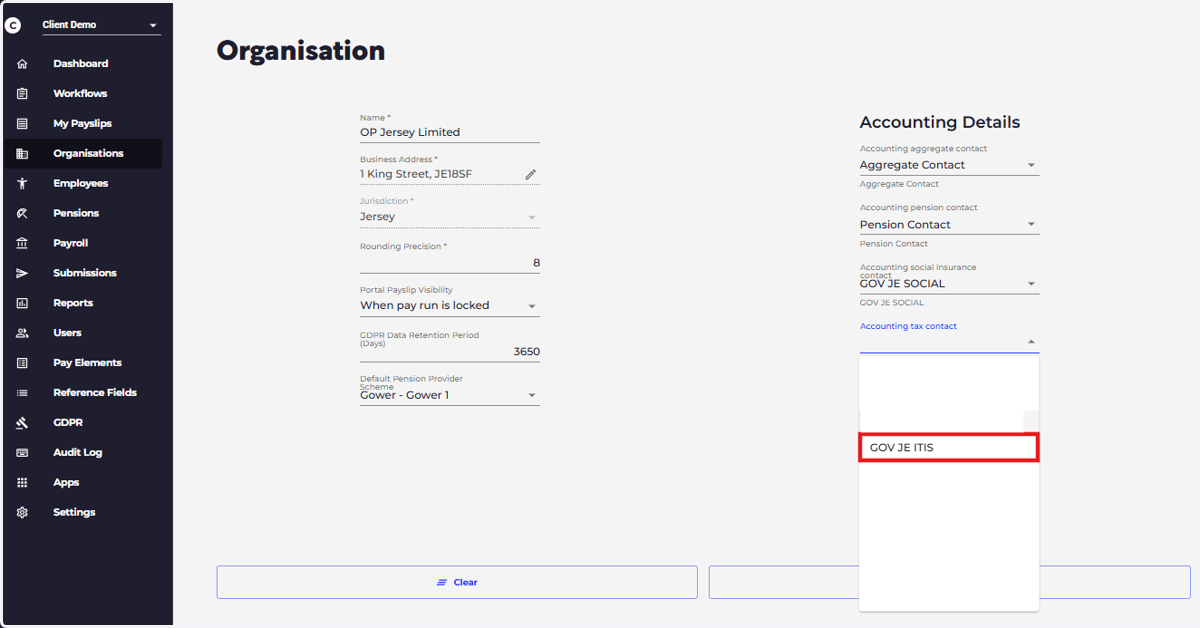Edit business address with pencil icon
This screenshot has height=628, width=1200.
(x=531, y=174)
